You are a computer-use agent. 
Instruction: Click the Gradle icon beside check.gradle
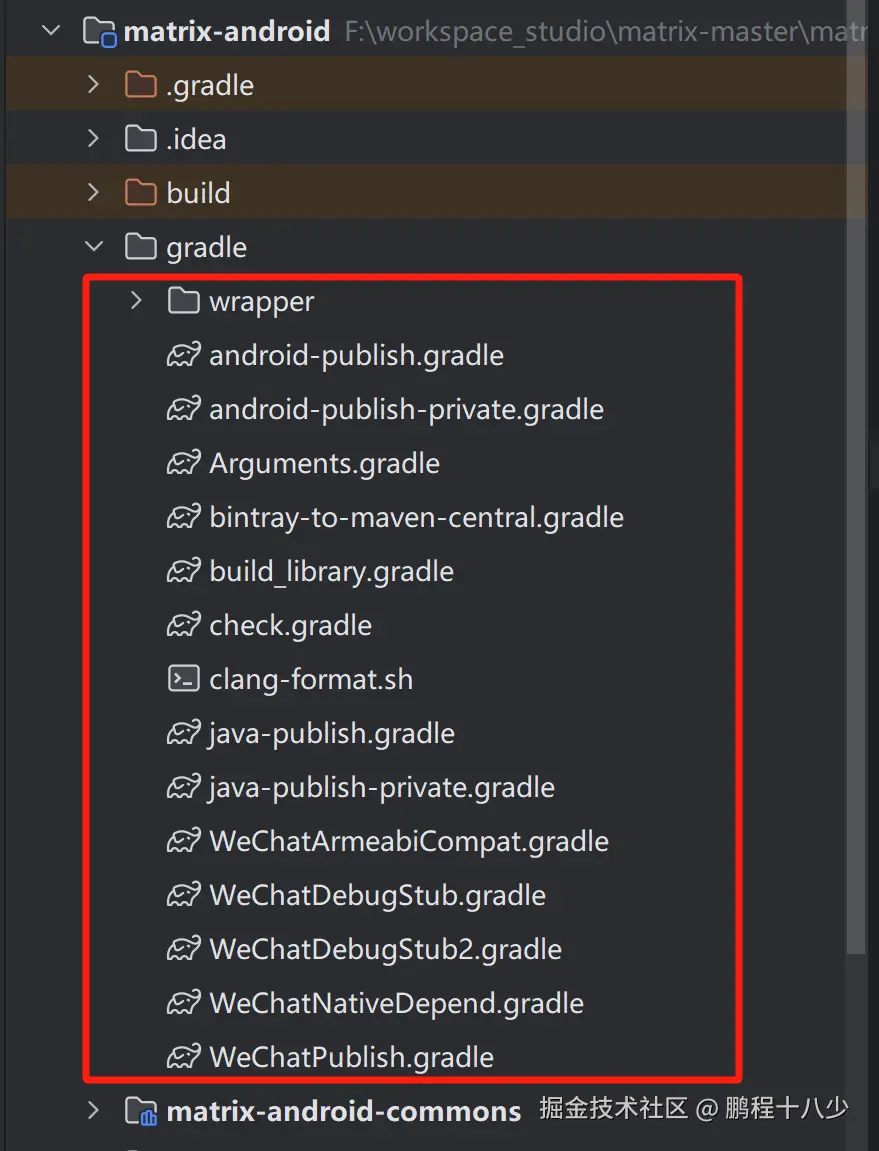tap(184, 626)
